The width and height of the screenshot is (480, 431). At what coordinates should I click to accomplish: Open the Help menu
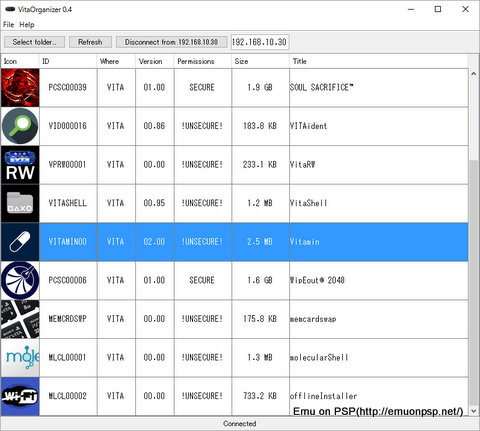coord(27,25)
